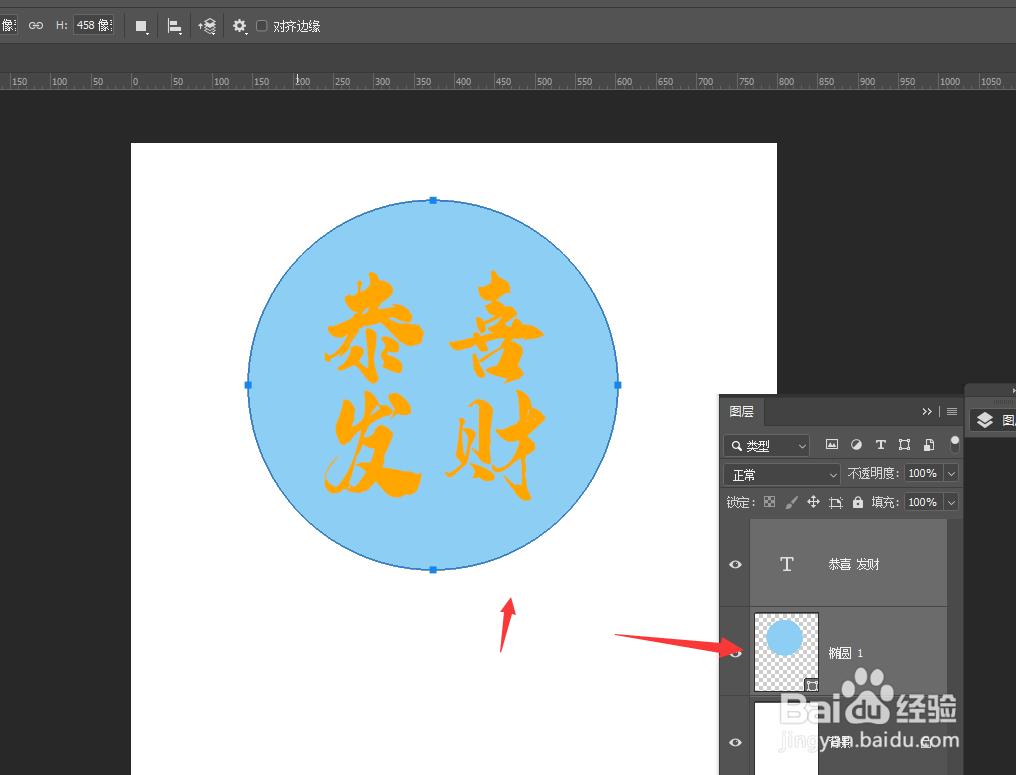
Task: Open the path arrangement stack icon
Action: point(207,26)
